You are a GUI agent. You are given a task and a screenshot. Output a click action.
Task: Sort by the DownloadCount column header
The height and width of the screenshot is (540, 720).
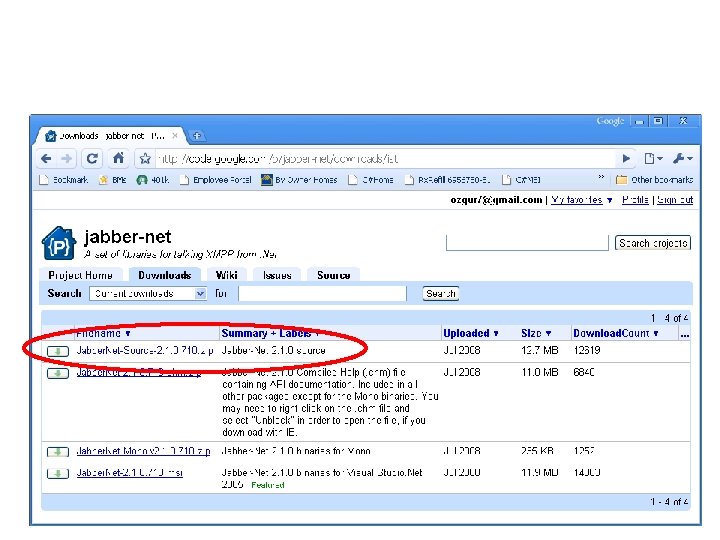616,333
